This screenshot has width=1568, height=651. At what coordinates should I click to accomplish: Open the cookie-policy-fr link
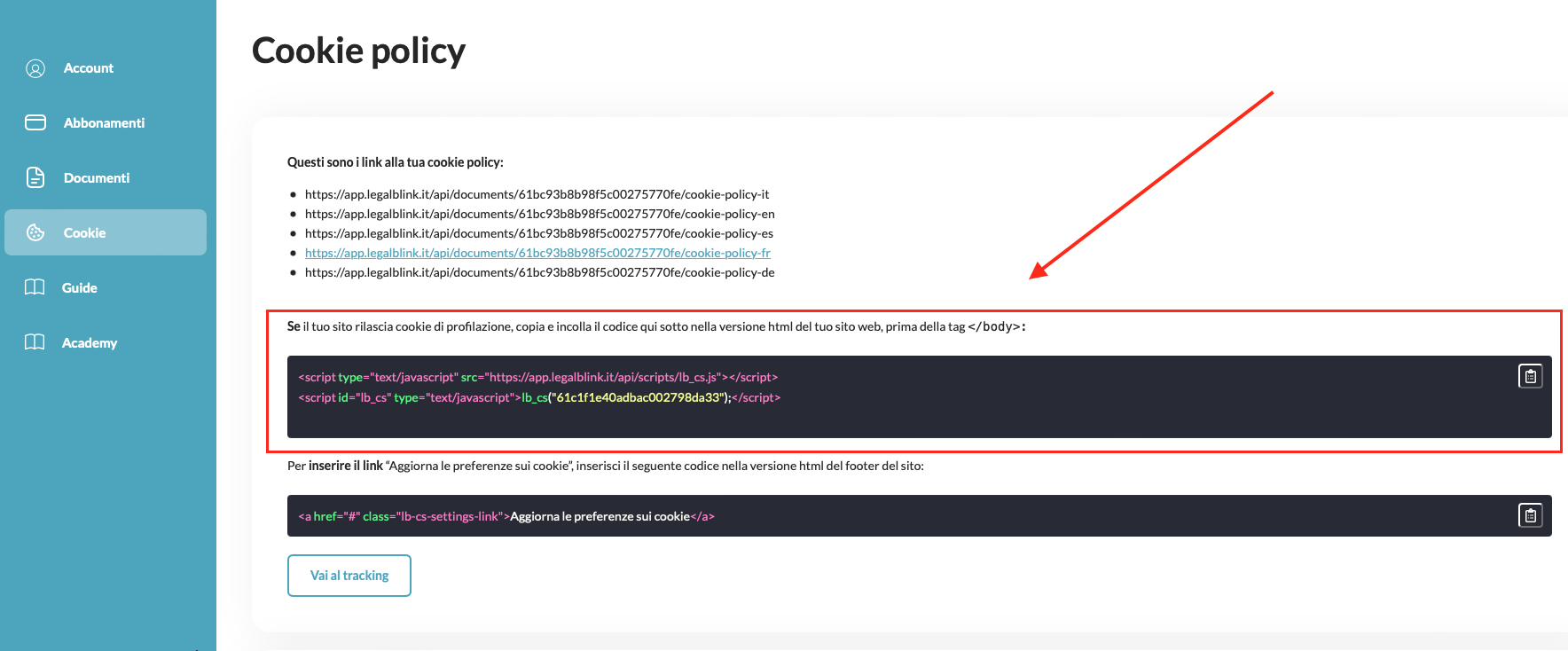click(x=537, y=253)
